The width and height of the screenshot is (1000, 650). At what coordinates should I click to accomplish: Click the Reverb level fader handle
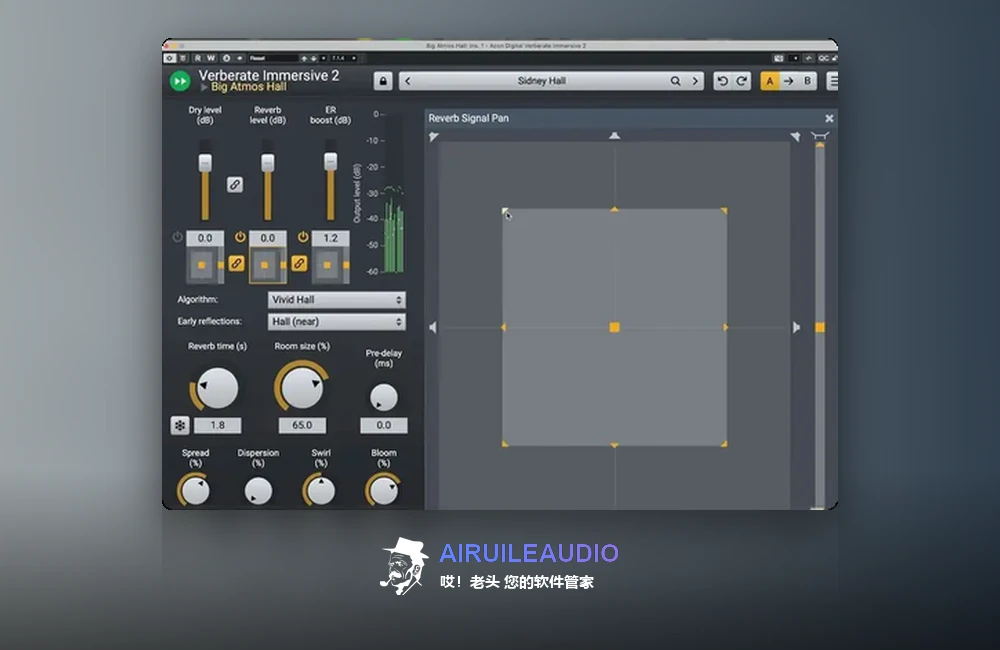(268, 162)
